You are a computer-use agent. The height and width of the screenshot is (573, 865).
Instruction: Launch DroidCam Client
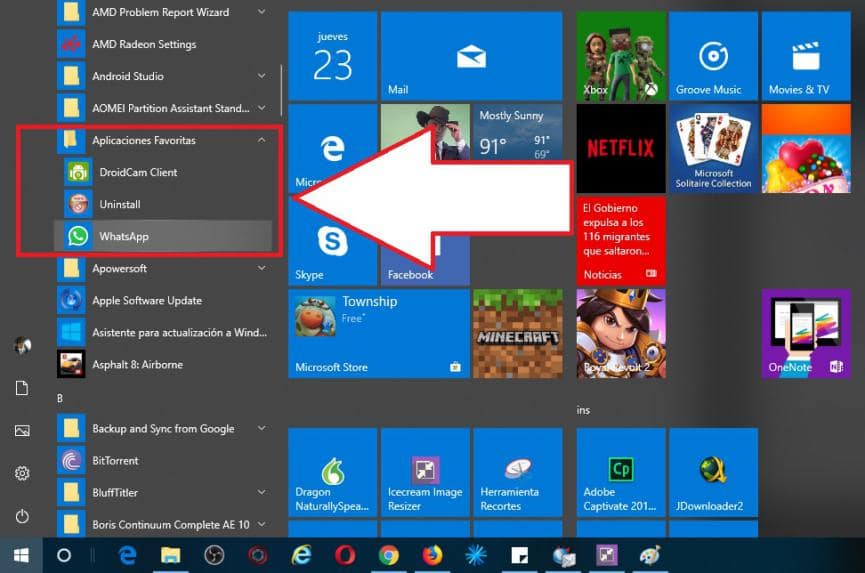[163, 172]
